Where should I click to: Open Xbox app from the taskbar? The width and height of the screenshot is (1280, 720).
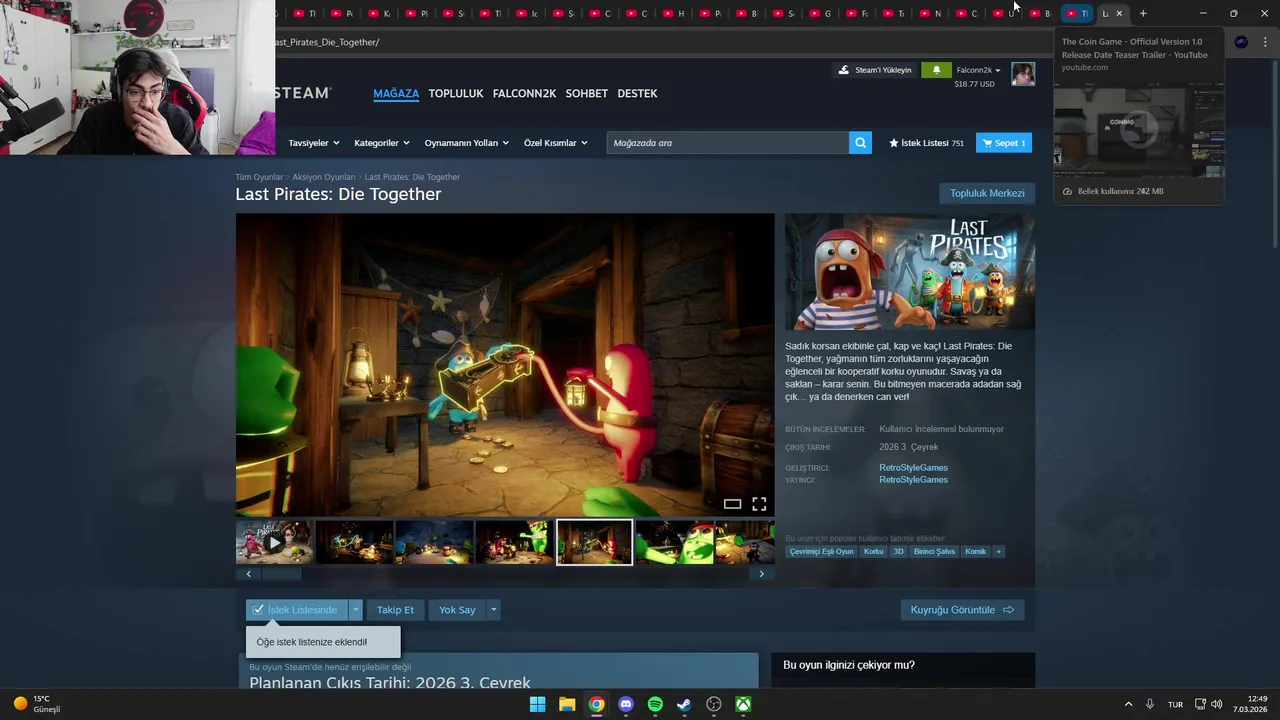(743, 704)
